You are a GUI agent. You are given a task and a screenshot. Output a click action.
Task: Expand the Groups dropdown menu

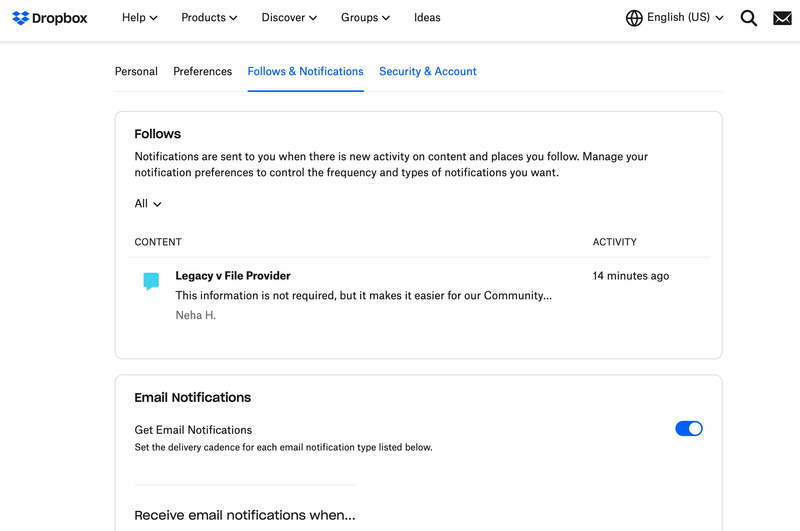(x=364, y=18)
